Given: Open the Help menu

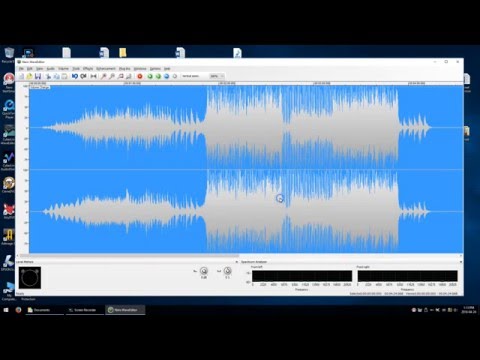Looking at the screenshot, I should click(167, 69).
